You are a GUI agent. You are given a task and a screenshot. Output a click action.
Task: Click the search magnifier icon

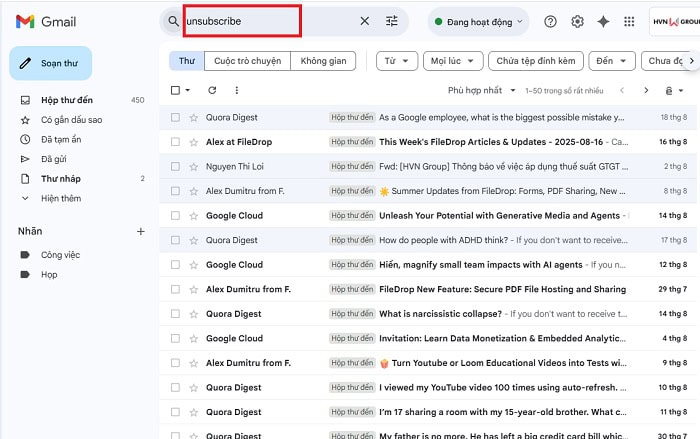(x=173, y=21)
